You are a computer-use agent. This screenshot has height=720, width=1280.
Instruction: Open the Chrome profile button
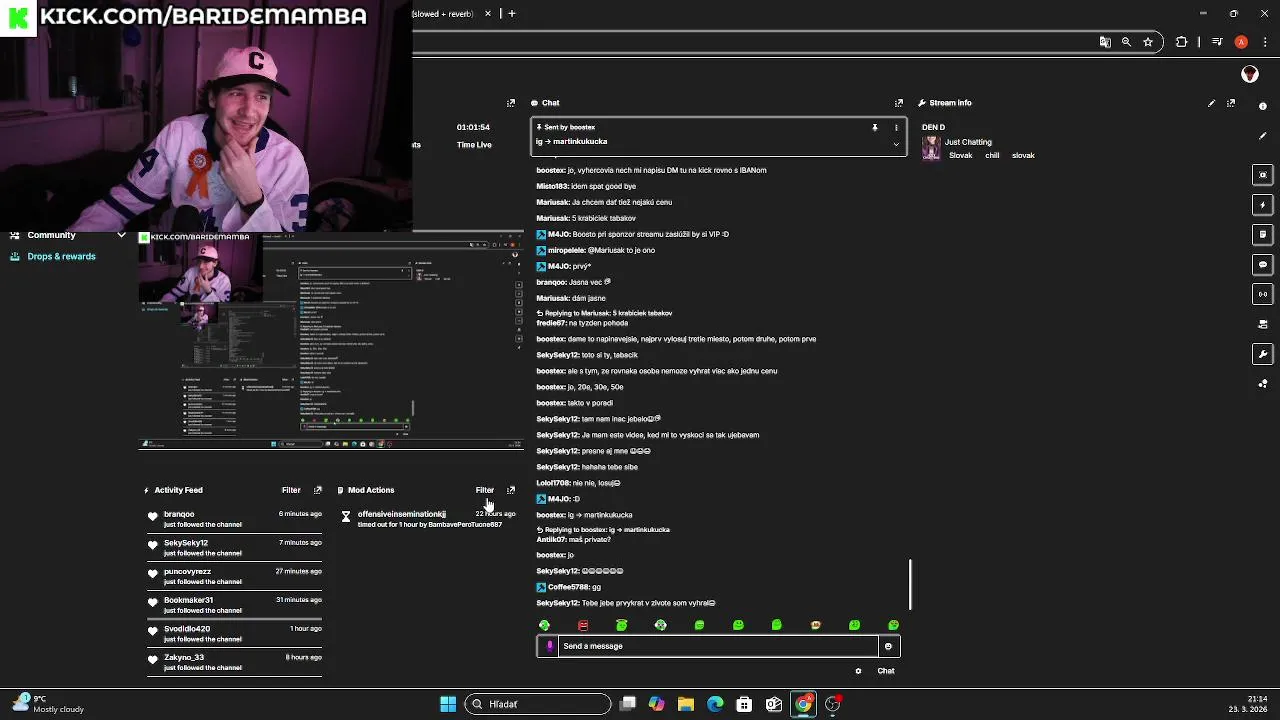point(1241,42)
